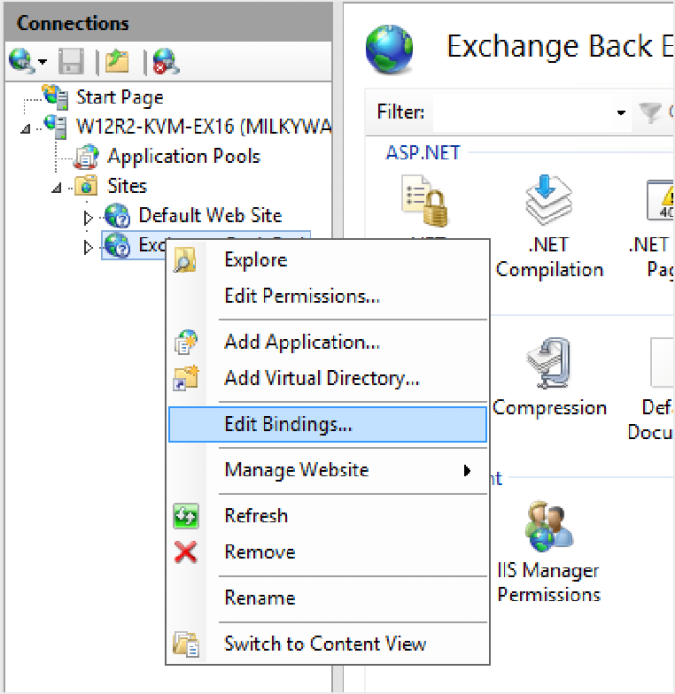Collapse the Sites tree node
This screenshot has height=694, width=675.
pos(56,188)
